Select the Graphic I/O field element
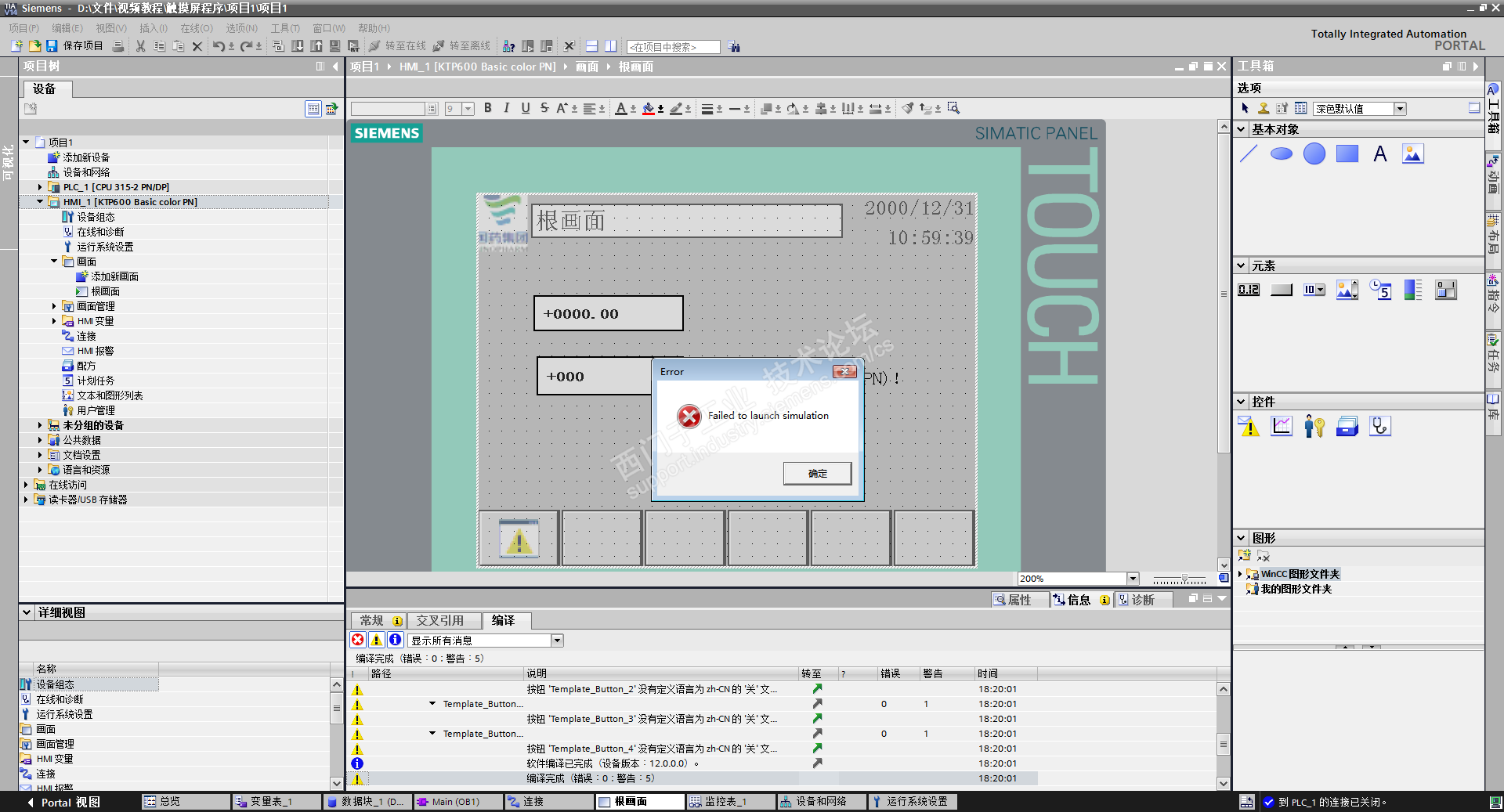The height and width of the screenshot is (812, 1504). (x=1347, y=291)
